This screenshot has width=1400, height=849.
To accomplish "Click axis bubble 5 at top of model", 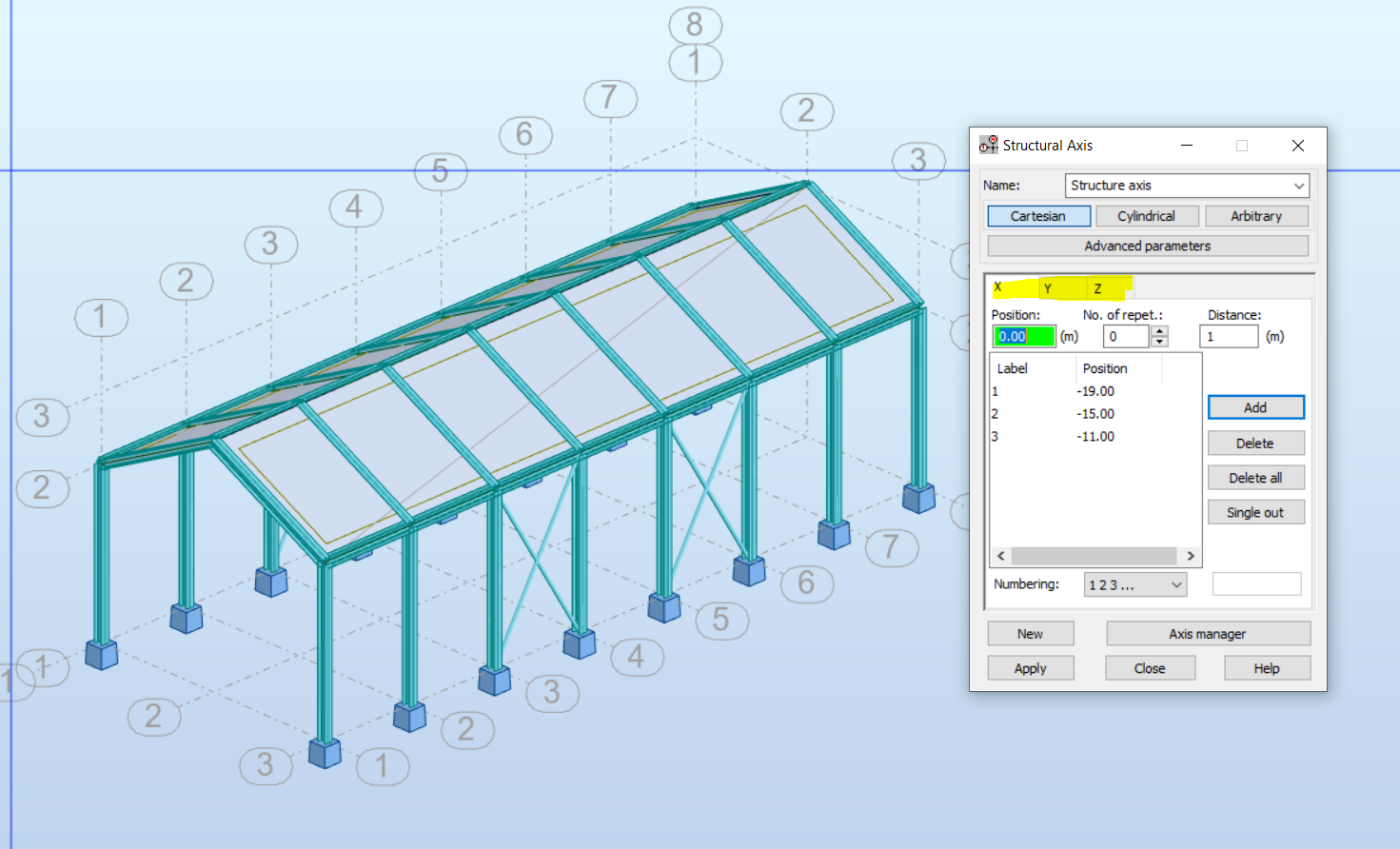I will tap(441, 171).
